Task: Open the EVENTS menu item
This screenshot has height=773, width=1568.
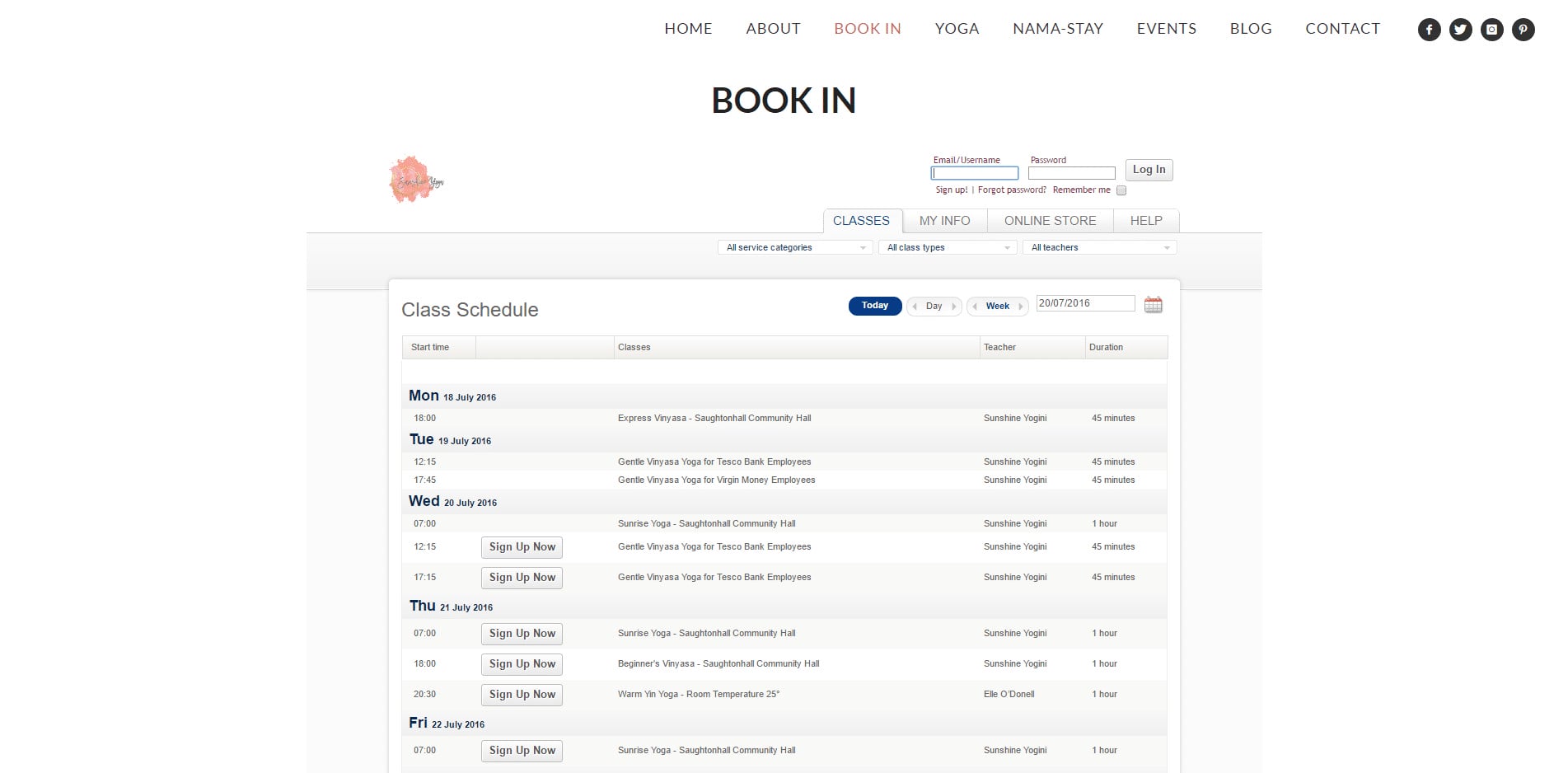Action: click(1166, 29)
